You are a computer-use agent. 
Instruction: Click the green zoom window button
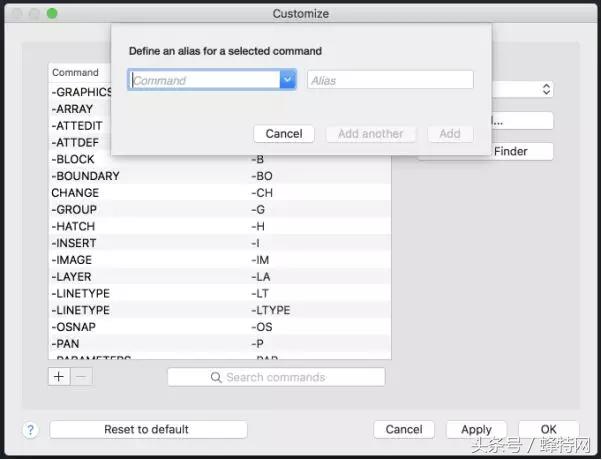pyautogui.click(x=52, y=13)
